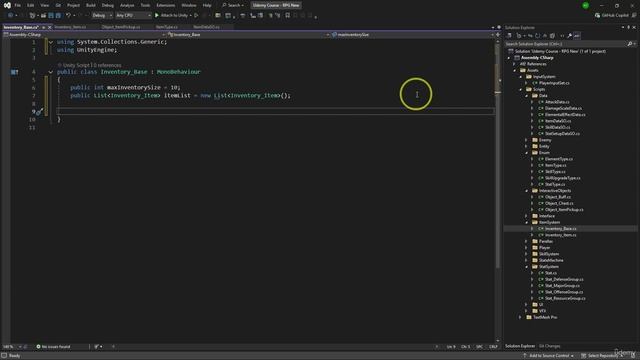The height and width of the screenshot is (360, 640).
Task: Click the Solution Explorer Home icon
Action: click(x=509, y=36)
